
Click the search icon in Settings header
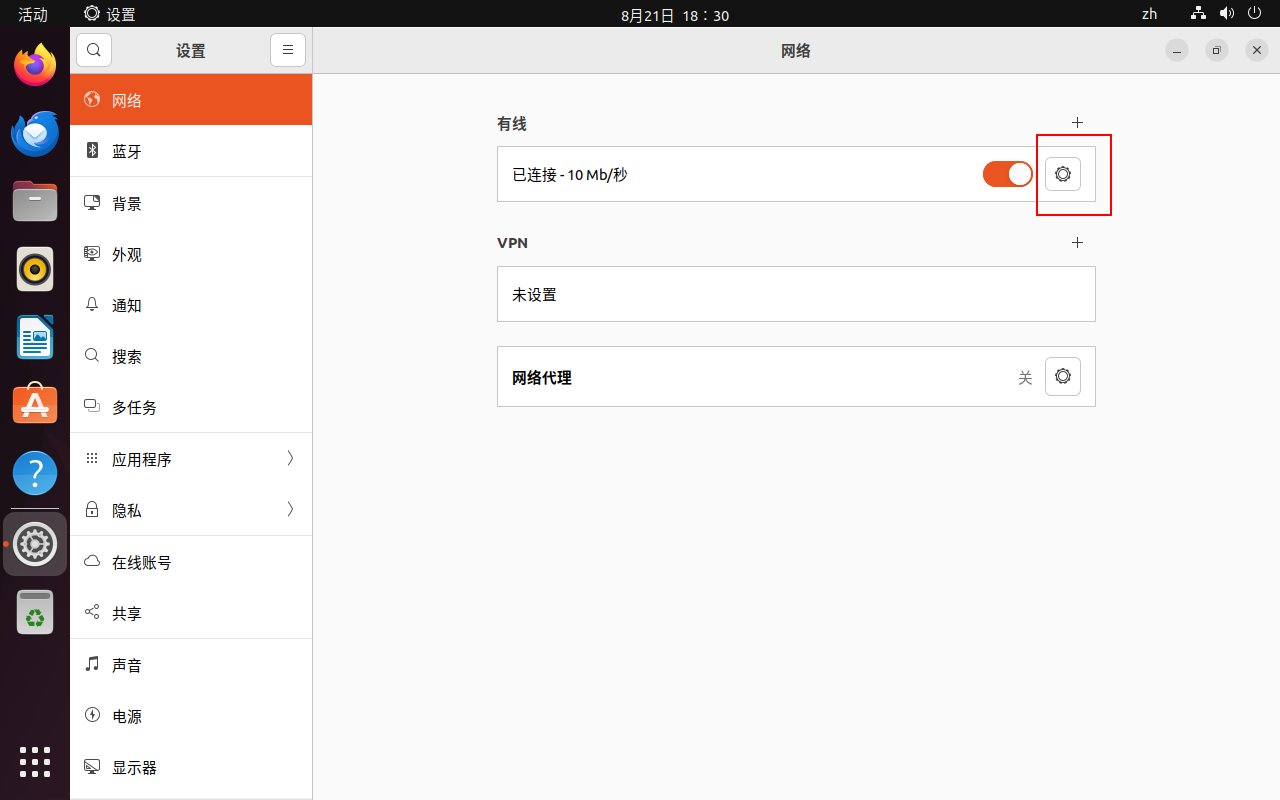click(x=94, y=50)
